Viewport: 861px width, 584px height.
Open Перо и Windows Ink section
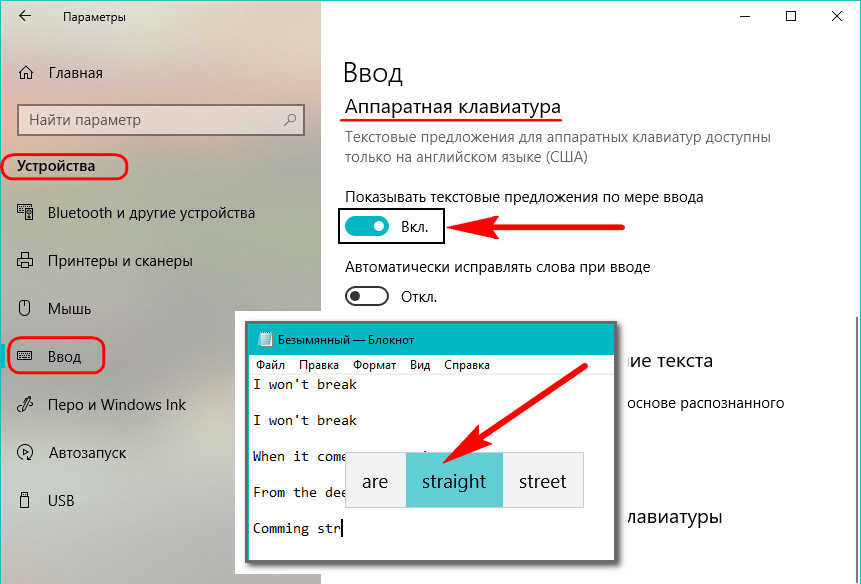[117, 405]
